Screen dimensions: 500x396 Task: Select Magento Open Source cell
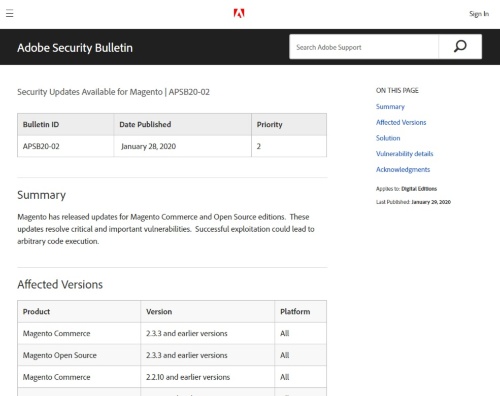79,355
